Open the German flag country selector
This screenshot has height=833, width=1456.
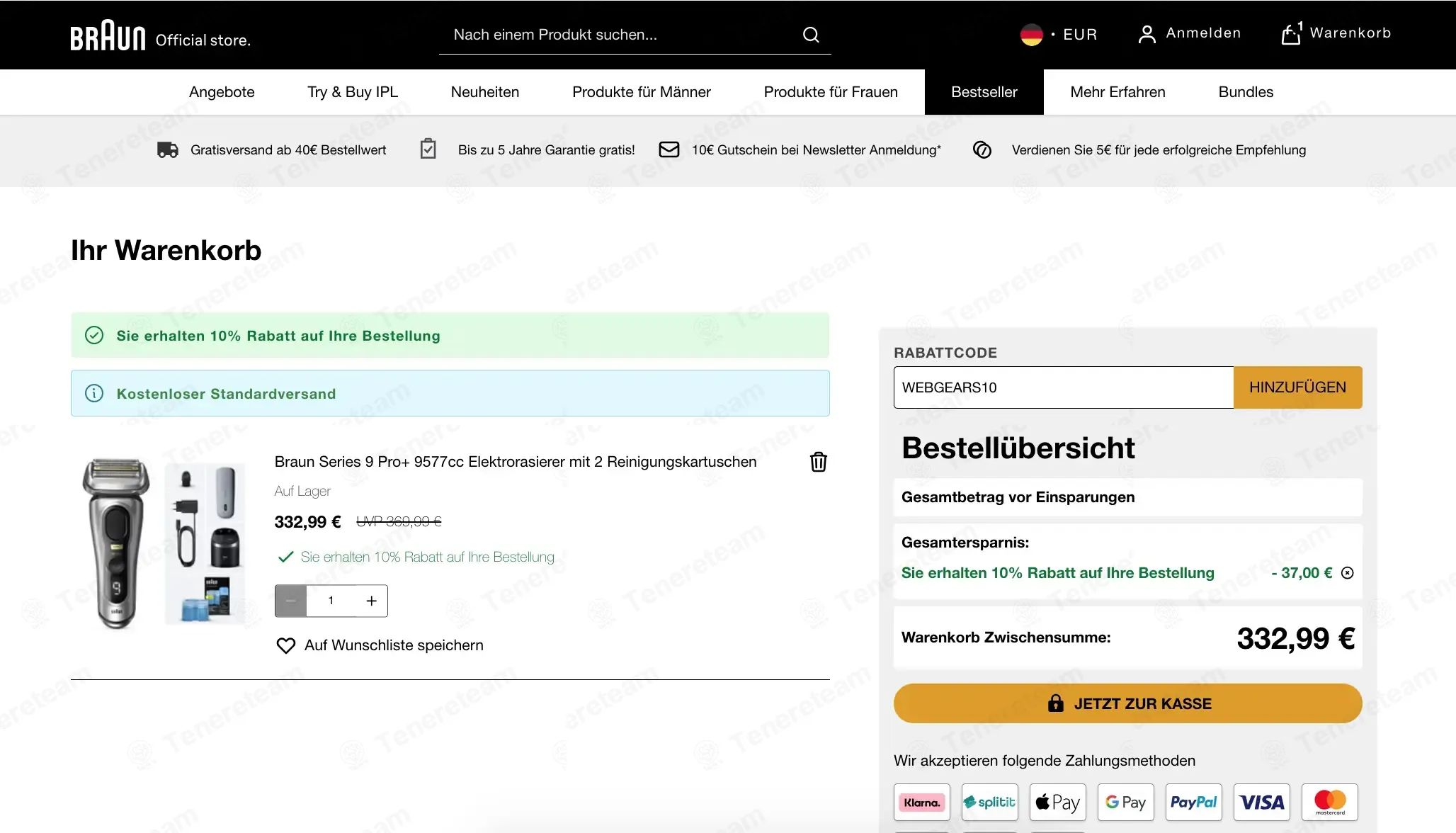point(1031,34)
